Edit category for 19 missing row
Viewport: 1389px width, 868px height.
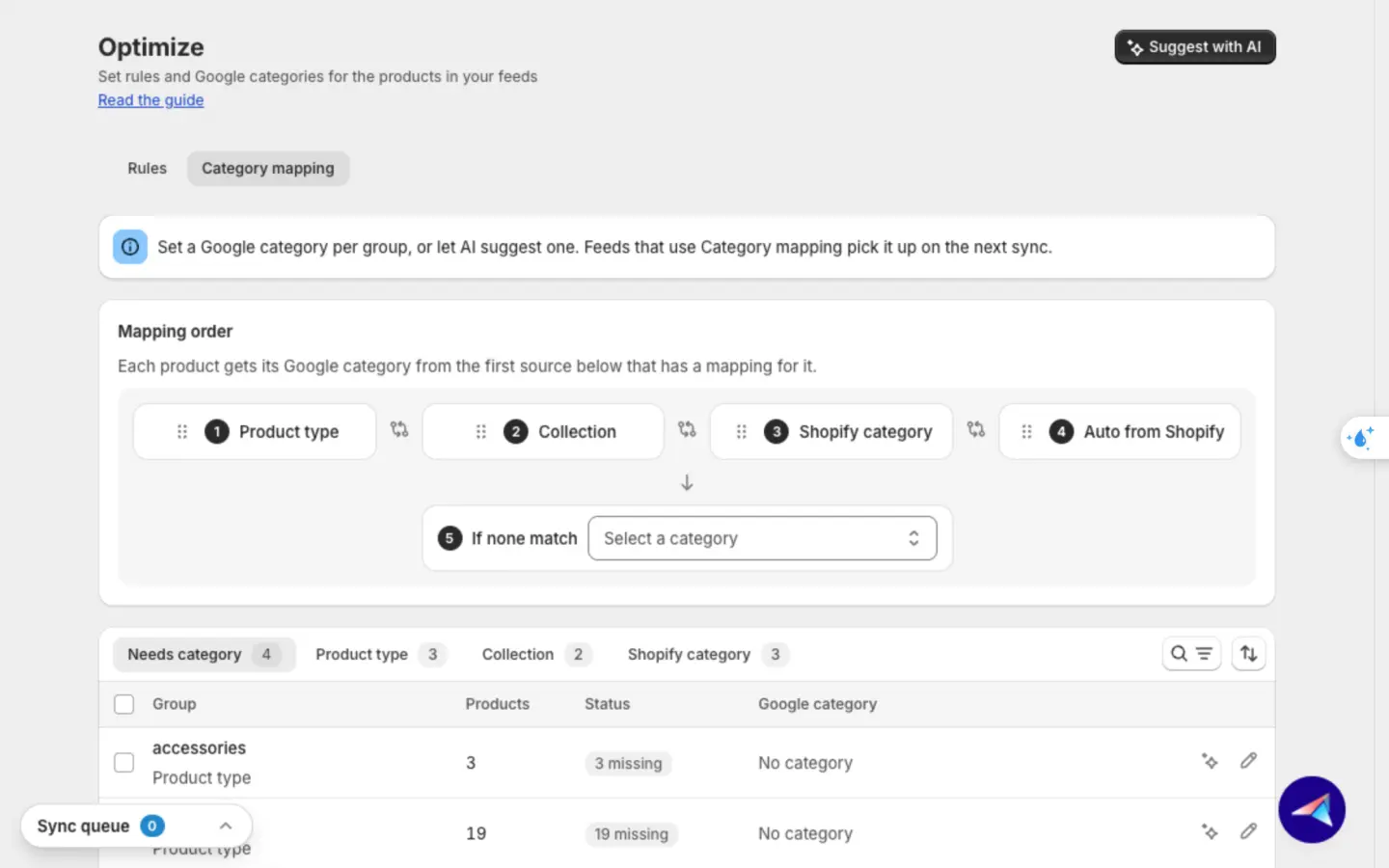click(x=1248, y=832)
